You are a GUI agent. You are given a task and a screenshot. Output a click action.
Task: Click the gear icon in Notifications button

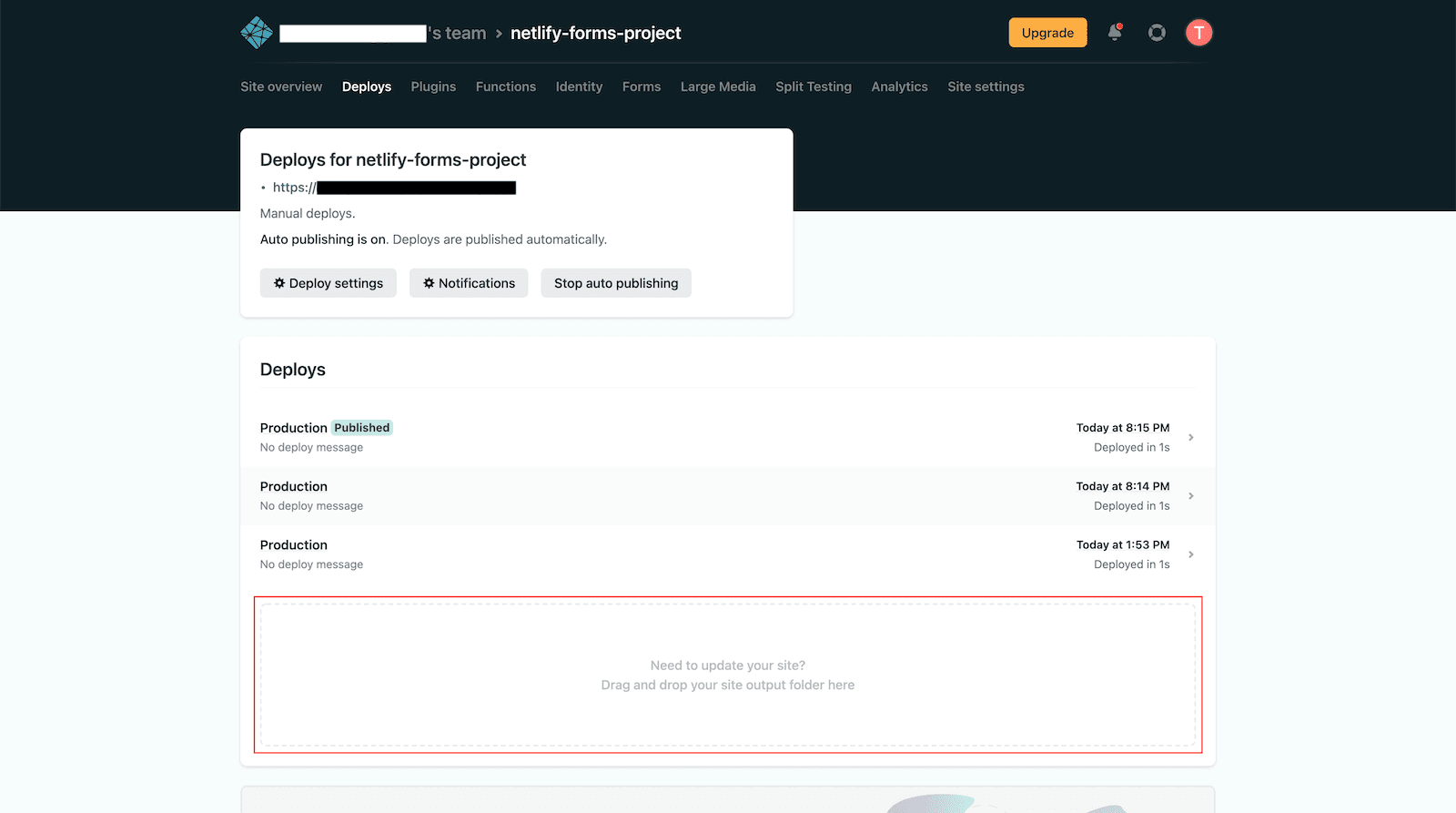(x=429, y=283)
